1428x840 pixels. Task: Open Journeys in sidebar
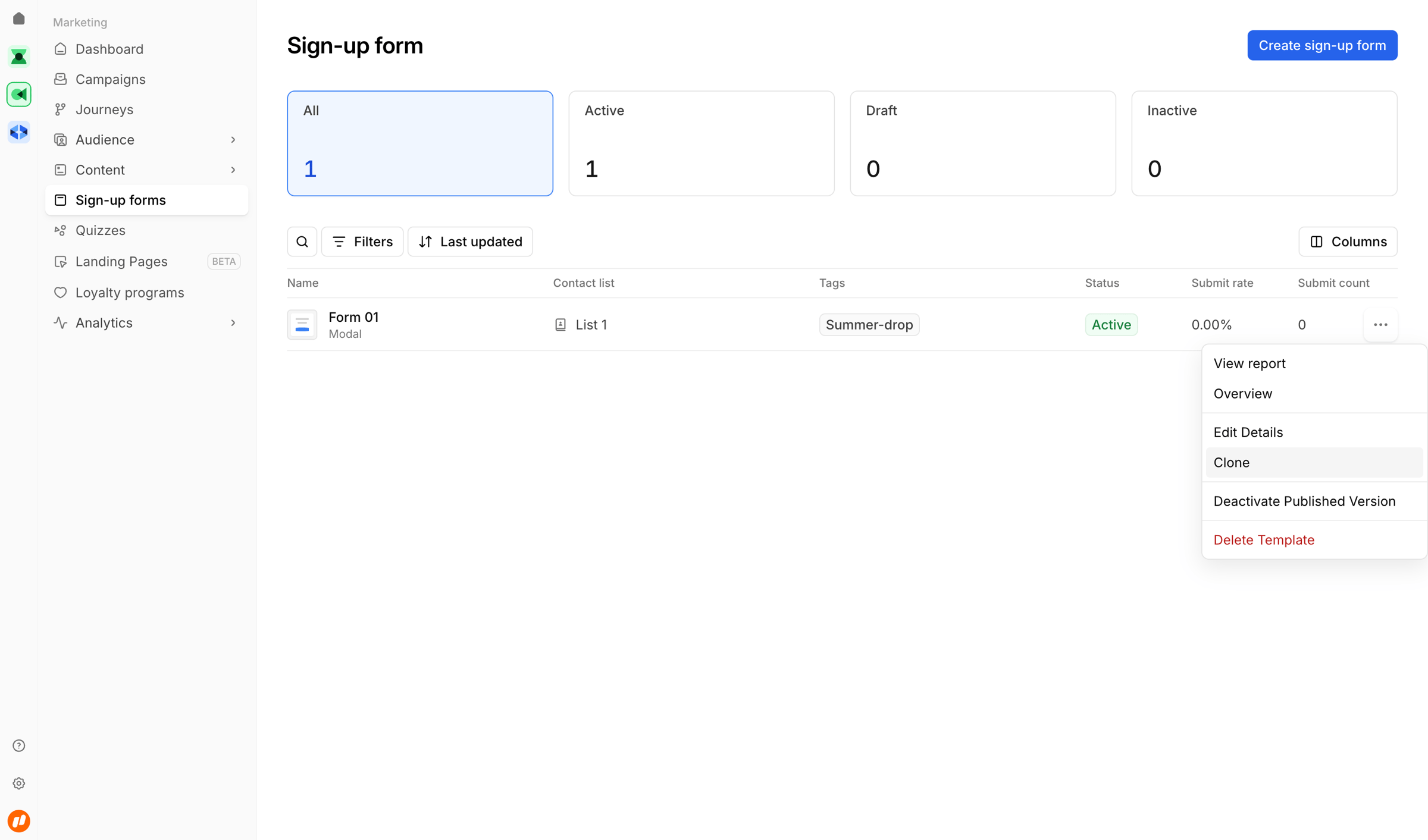pyautogui.click(x=146, y=109)
